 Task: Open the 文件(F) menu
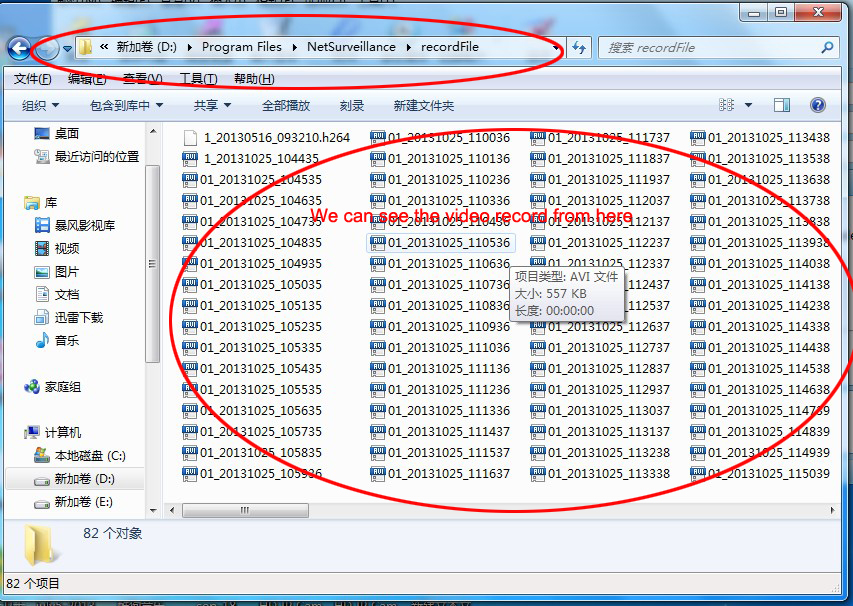pos(33,79)
